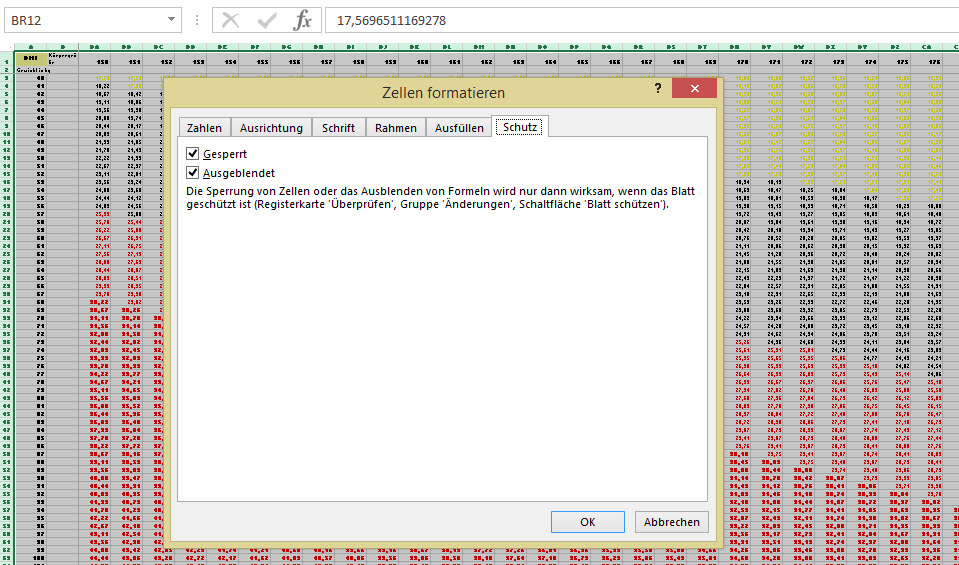
Task: Go to the Rahmen tab
Action: click(x=396, y=128)
